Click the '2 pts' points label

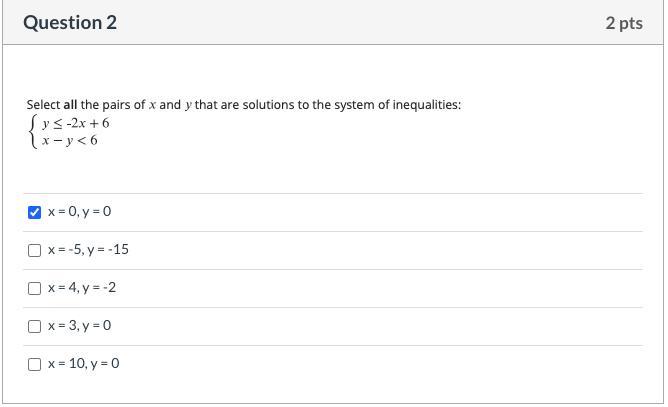[x=623, y=22]
